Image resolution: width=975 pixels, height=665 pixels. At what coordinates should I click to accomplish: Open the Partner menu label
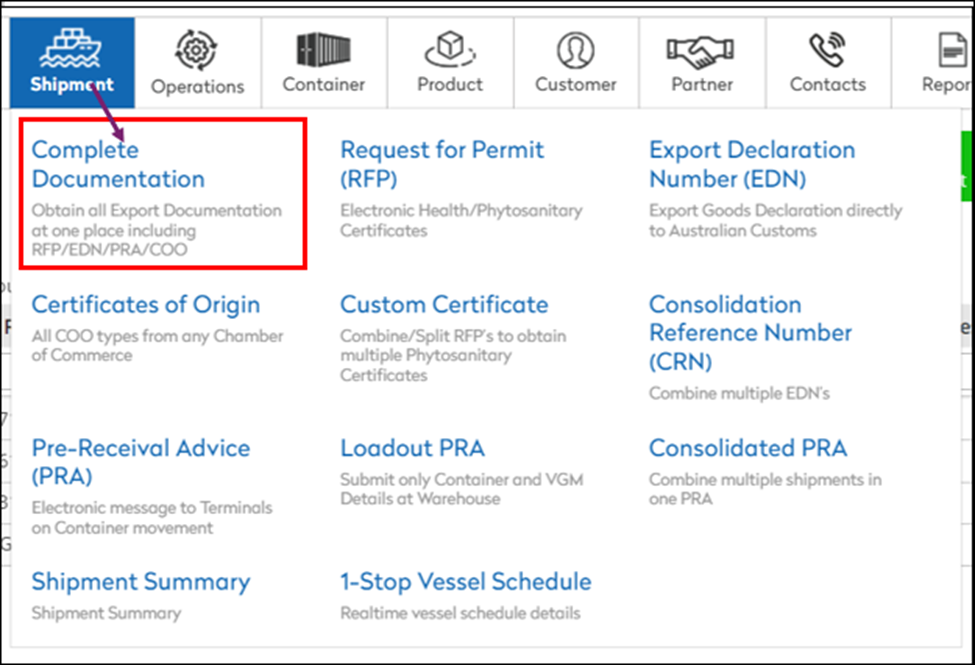coord(701,84)
